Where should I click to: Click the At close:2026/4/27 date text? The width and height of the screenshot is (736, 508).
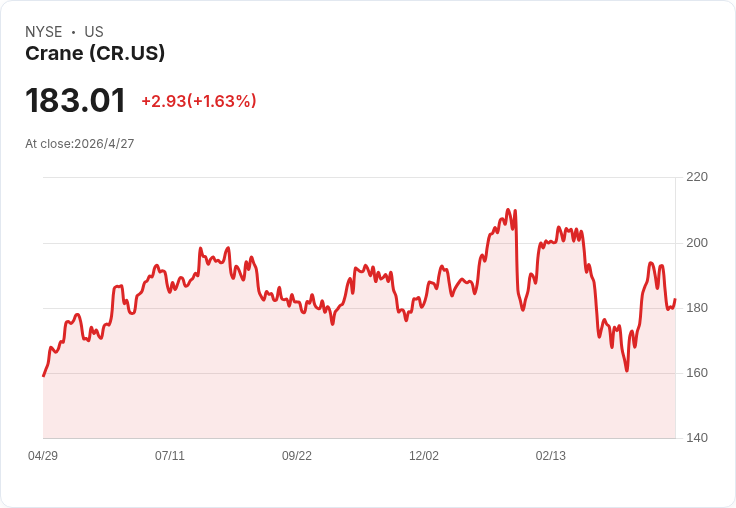80,144
